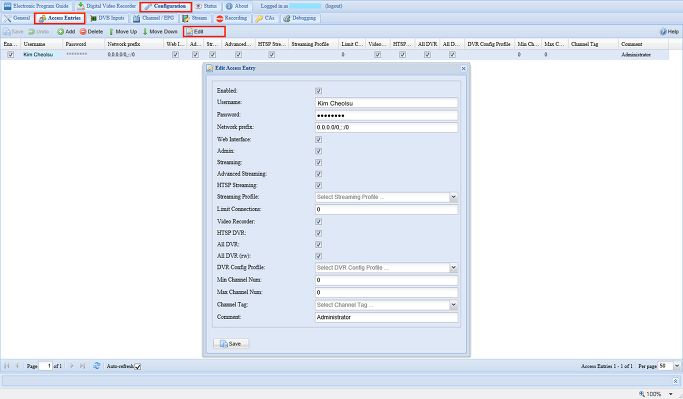This screenshot has height=399, width=683.
Task: Toggle Advanced Streaming checkbox in dialog
Action: (x=318, y=174)
